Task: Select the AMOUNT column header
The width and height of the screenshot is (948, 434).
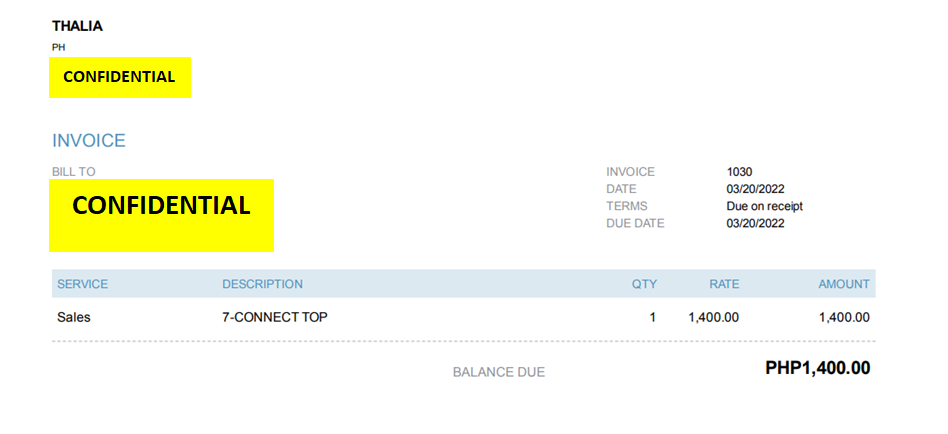Action: tap(844, 284)
